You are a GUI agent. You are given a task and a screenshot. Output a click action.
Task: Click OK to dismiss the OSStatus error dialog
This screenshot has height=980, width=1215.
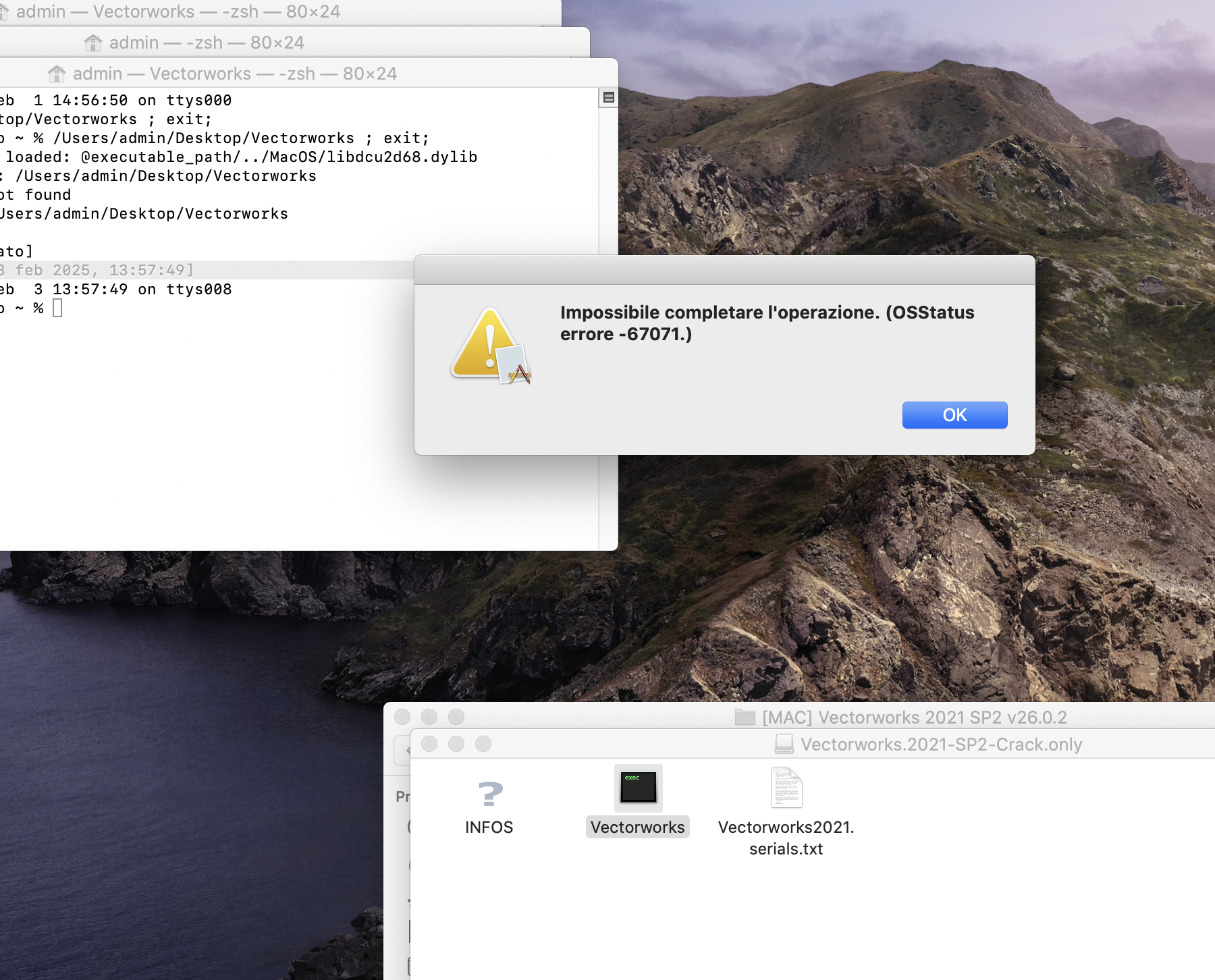(x=954, y=415)
